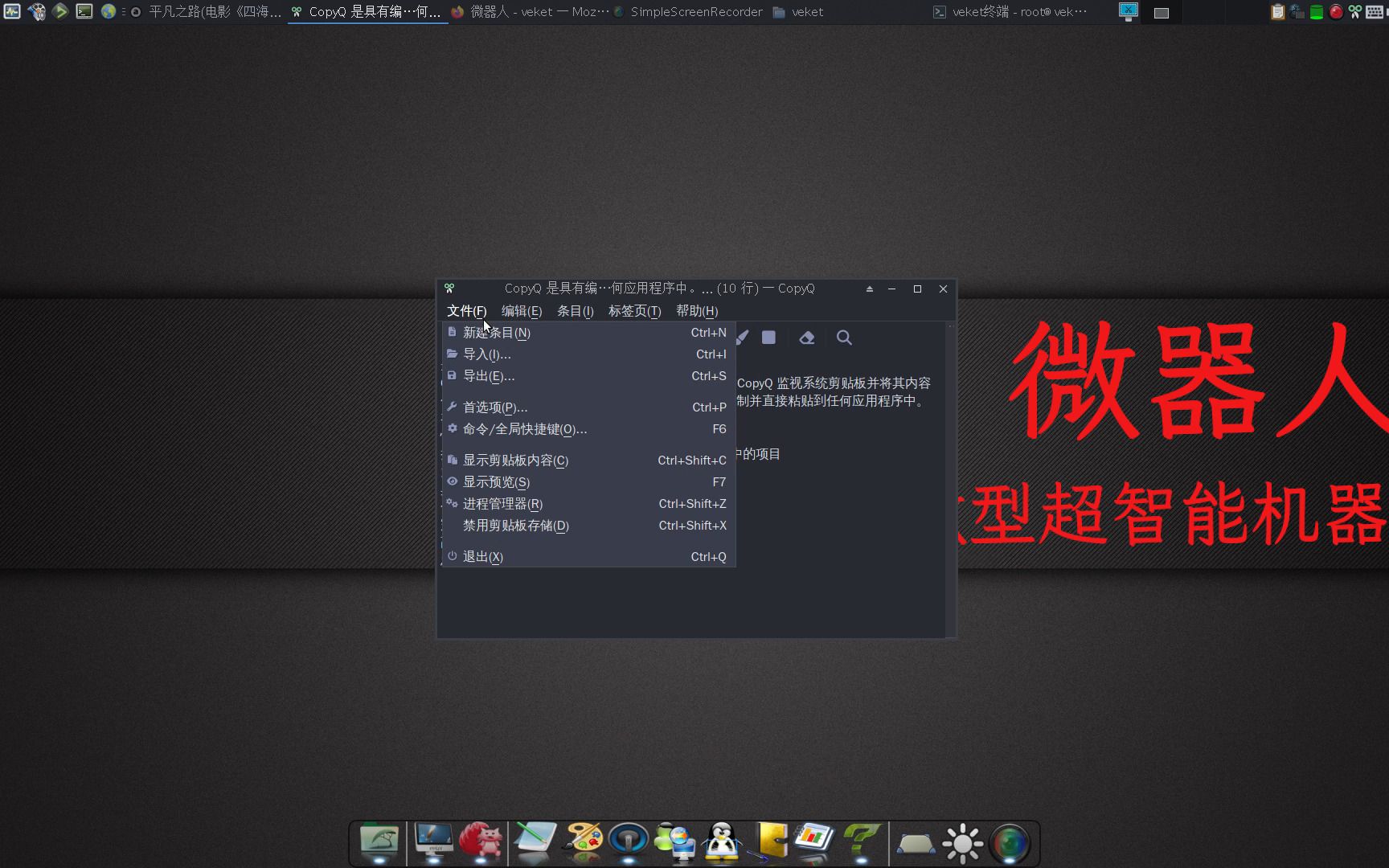
Task: Click the sun brightness dock icon
Action: (962, 844)
